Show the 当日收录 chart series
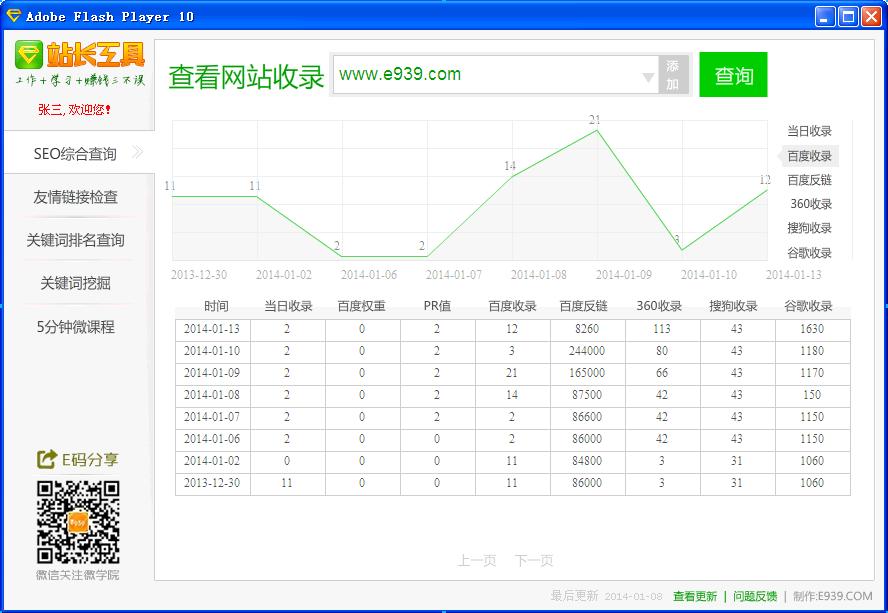 tap(808, 131)
